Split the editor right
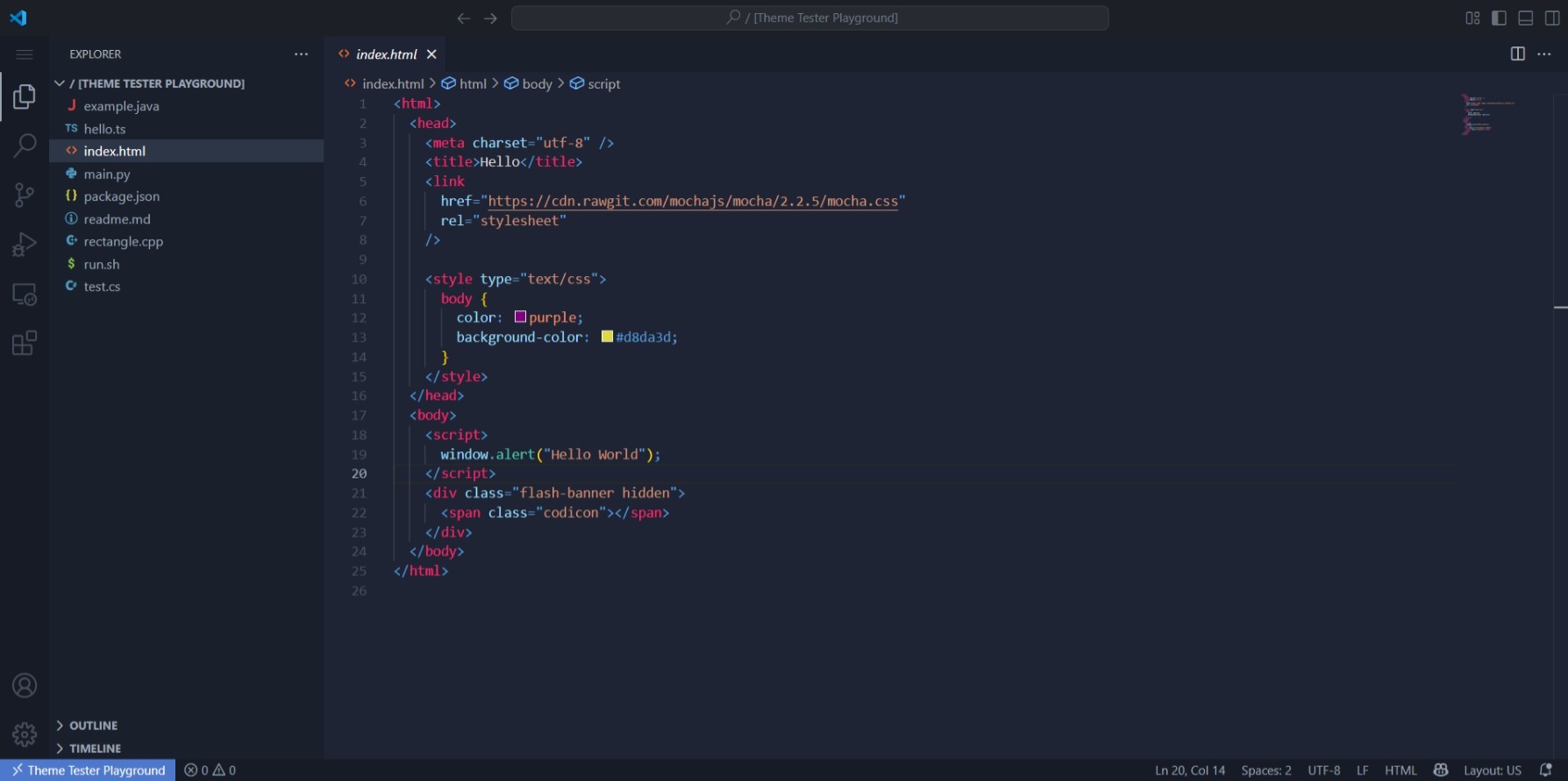Screen dimensions: 1568x781 tap(1518, 54)
